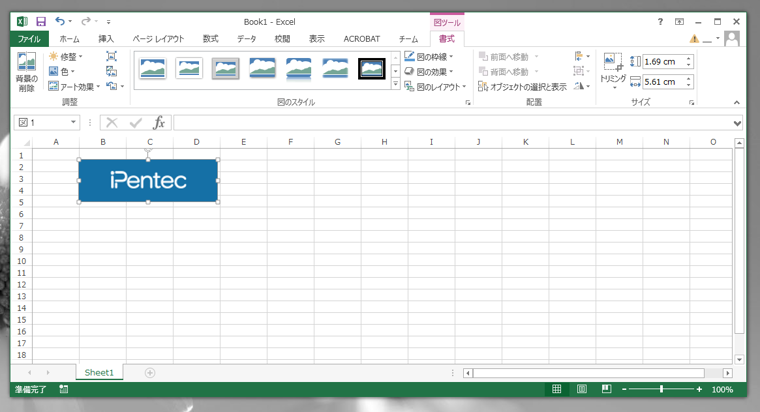Switch to the 表示 tab

[x=317, y=39]
